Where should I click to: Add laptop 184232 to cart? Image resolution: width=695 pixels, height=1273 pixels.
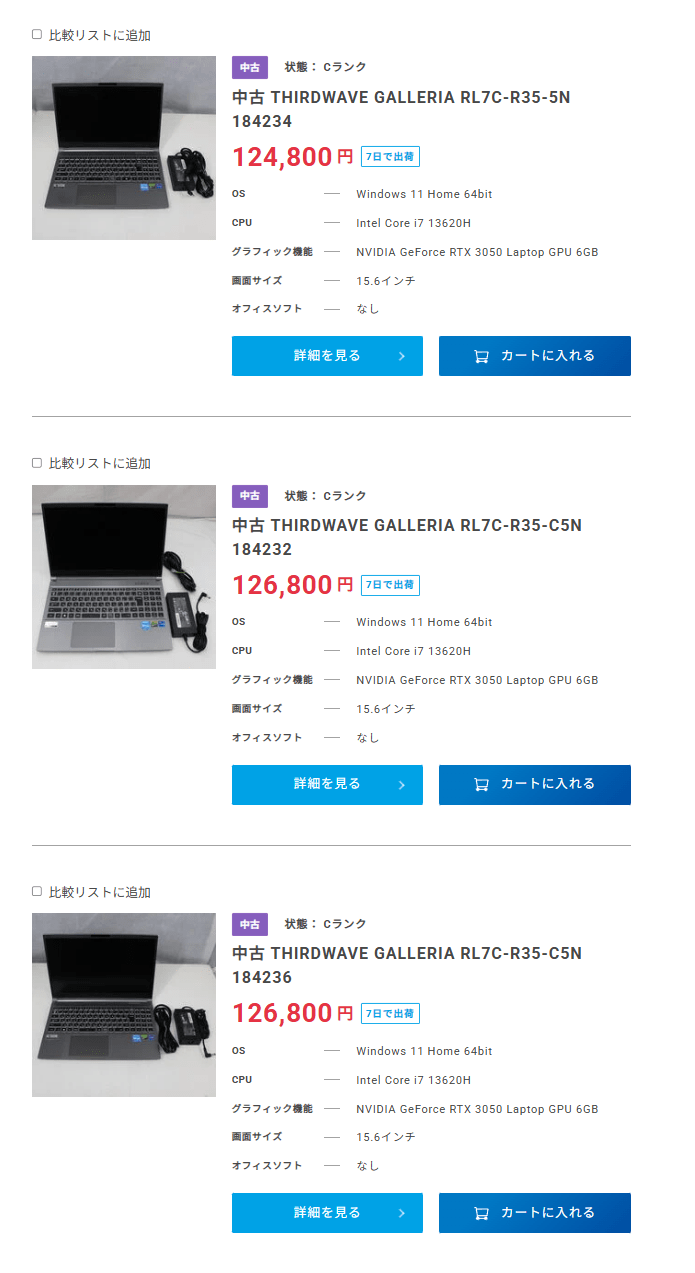(x=535, y=785)
